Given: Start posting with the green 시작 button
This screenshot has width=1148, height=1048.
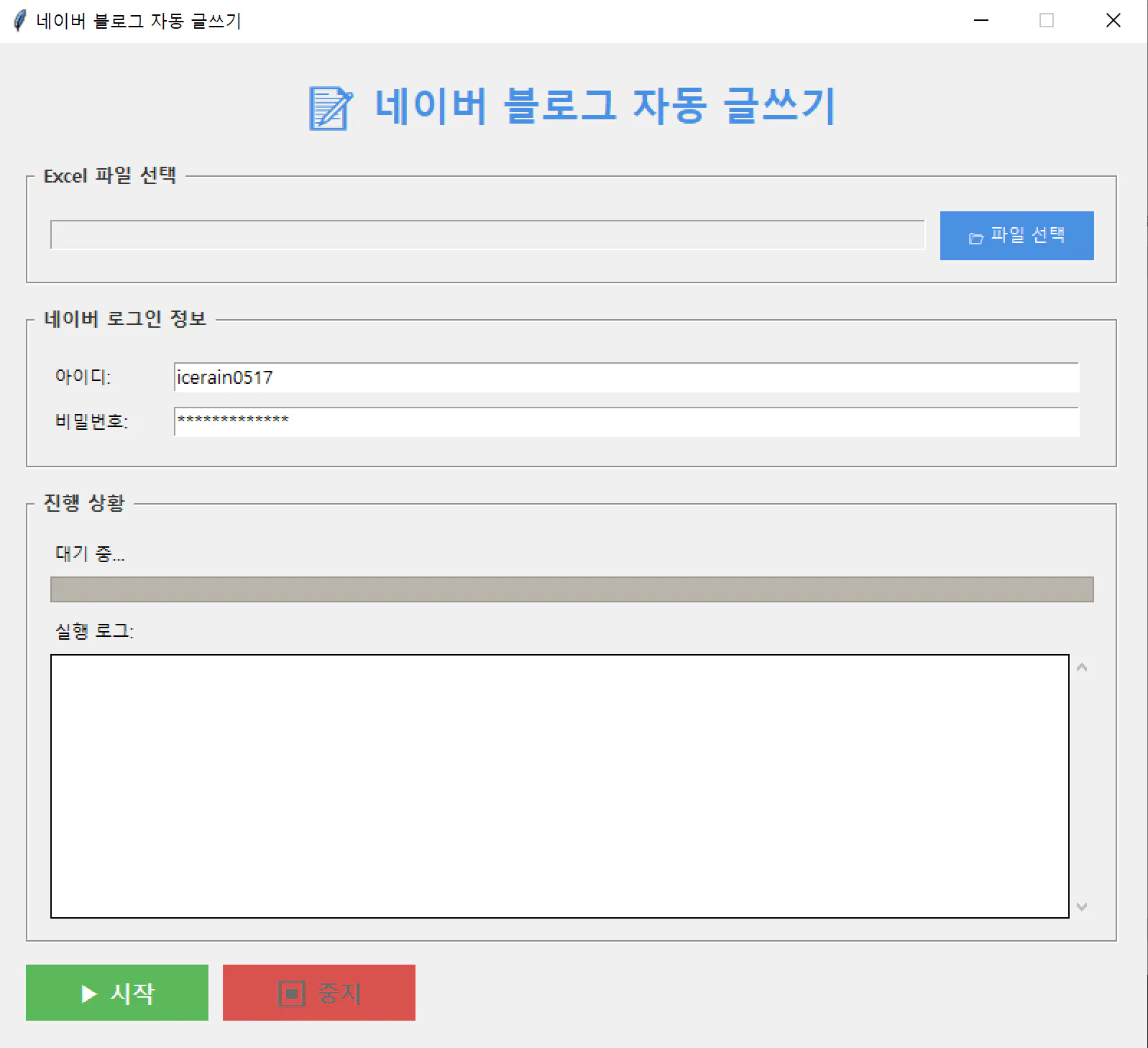Looking at the screenshot, I should pos(117,993).
